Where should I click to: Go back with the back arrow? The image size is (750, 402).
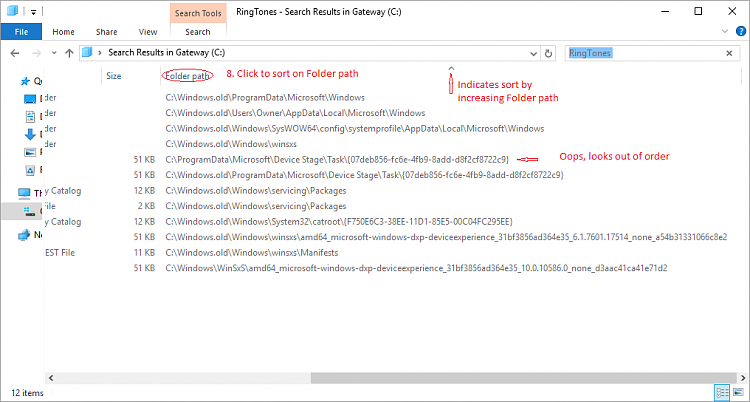click(x=15, y=53)
